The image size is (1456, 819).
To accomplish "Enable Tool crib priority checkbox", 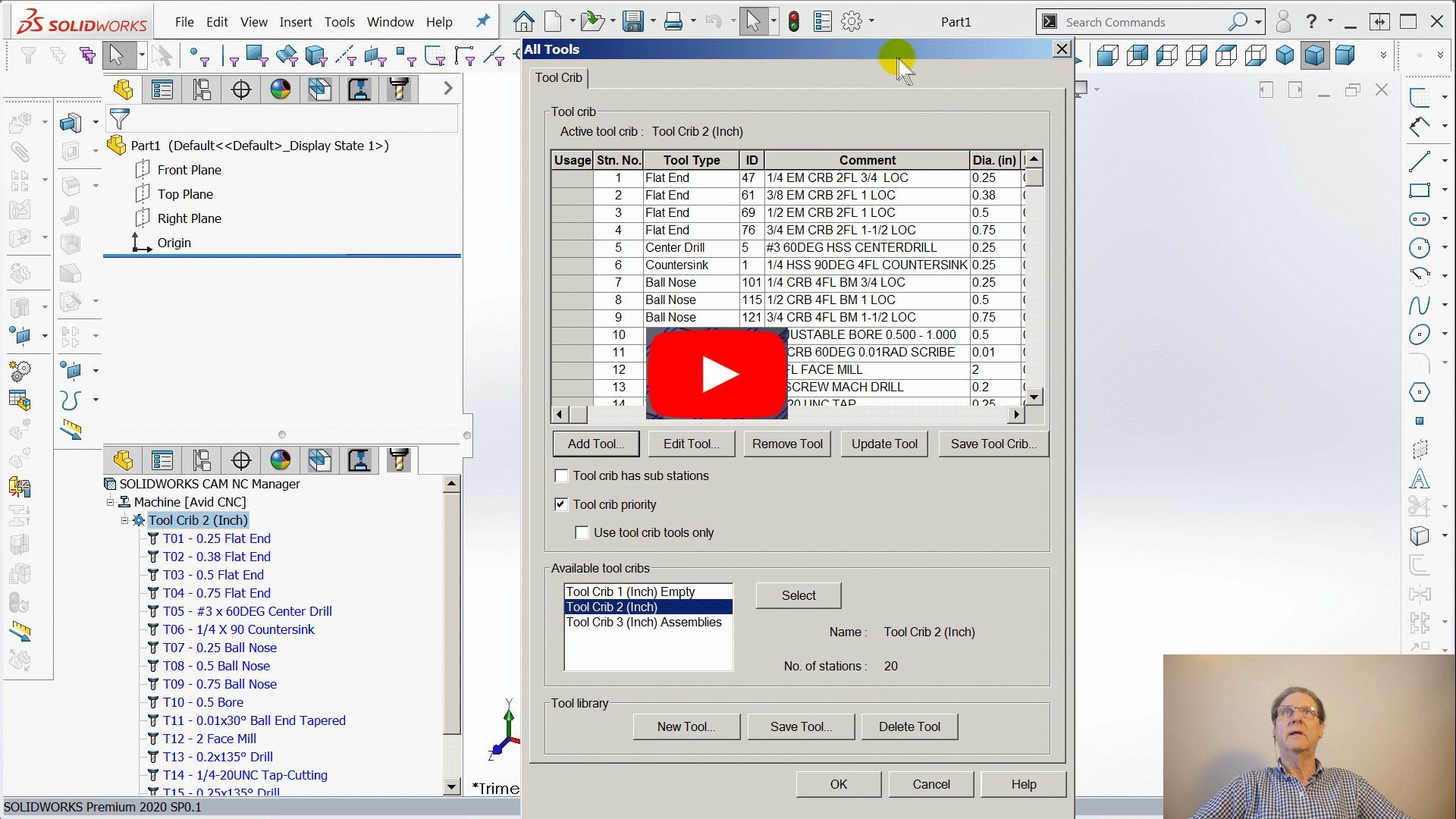I will 559,504.
